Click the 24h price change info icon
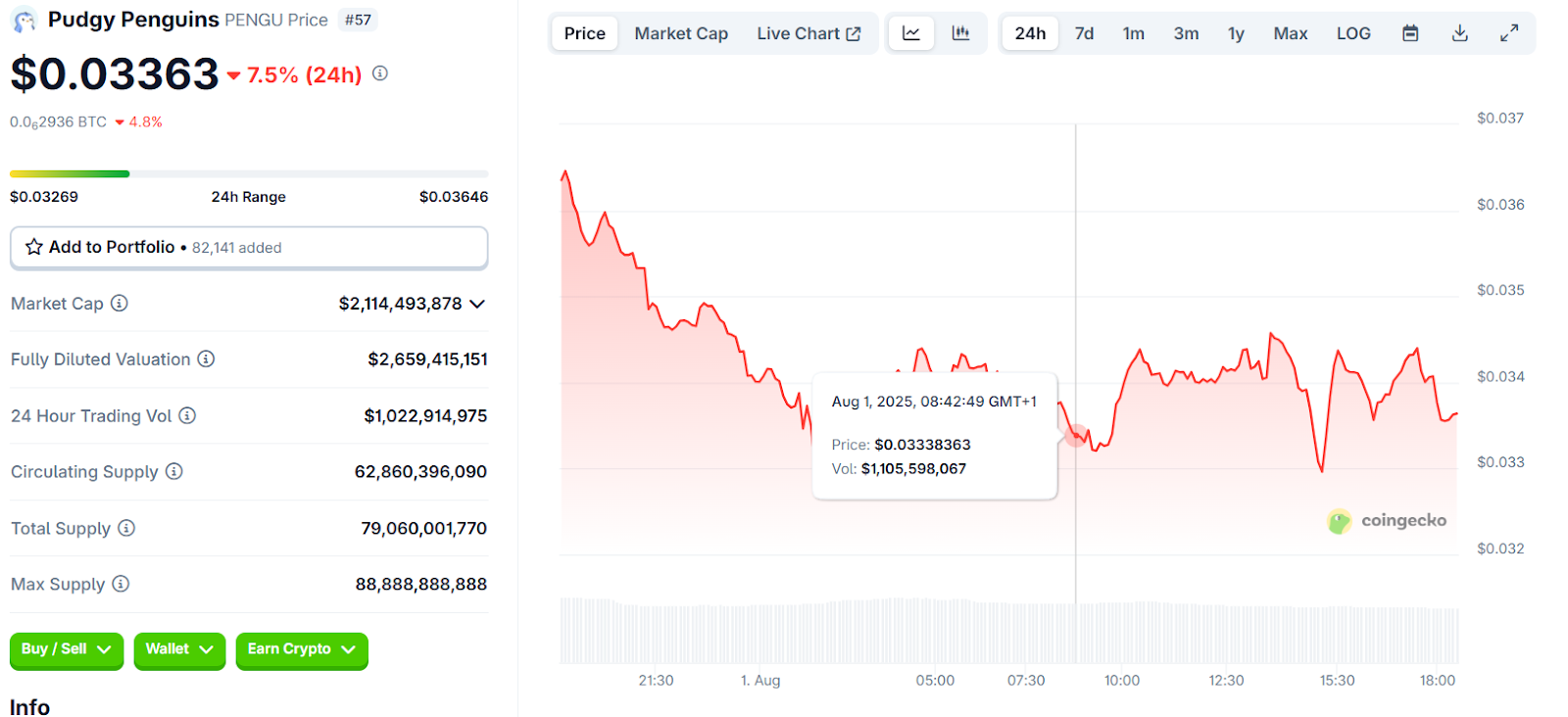1568x717 pixels. coord(380,73)
